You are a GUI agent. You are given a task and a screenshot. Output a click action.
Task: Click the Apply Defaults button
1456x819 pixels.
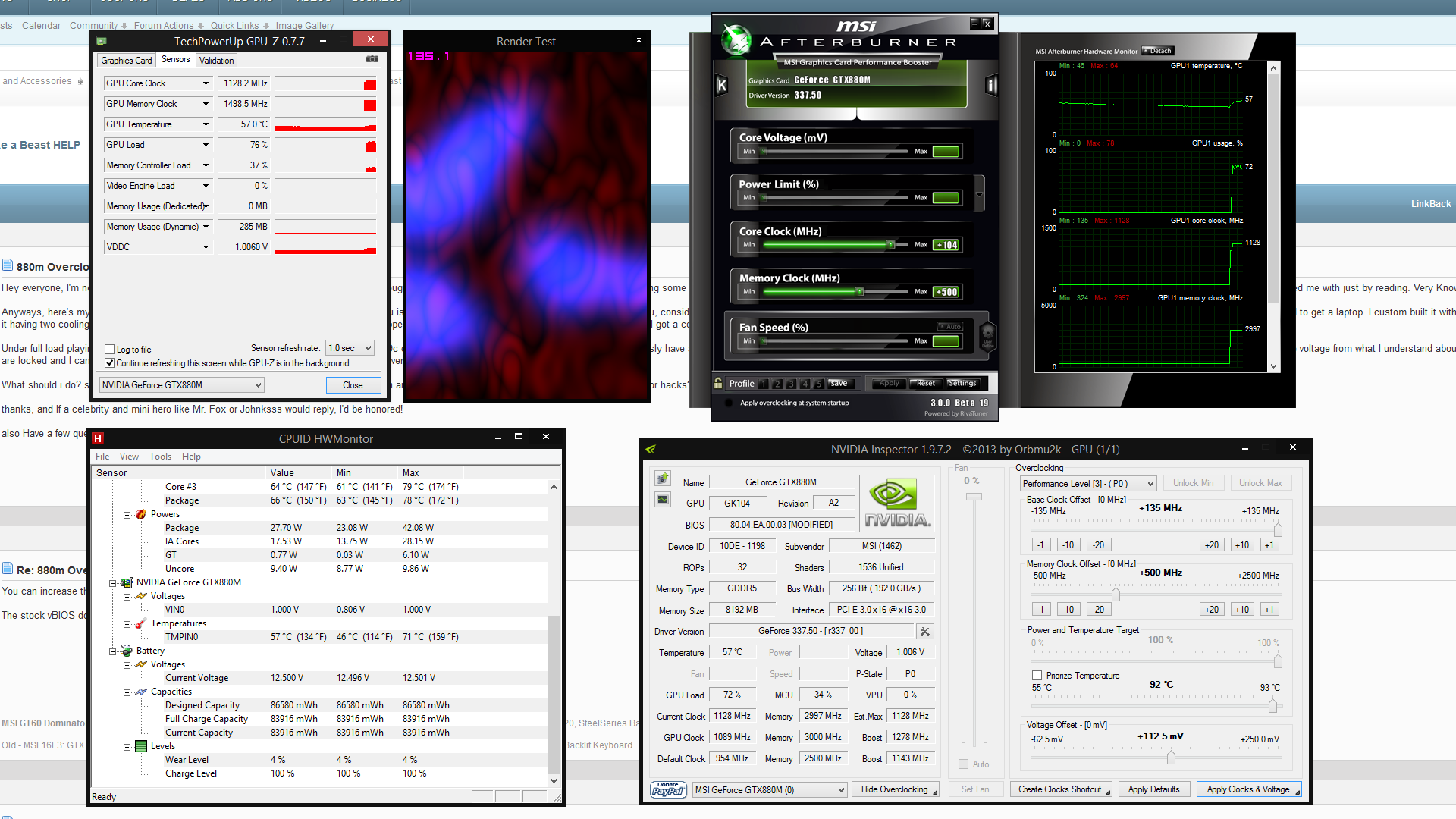coord(1153,789)
